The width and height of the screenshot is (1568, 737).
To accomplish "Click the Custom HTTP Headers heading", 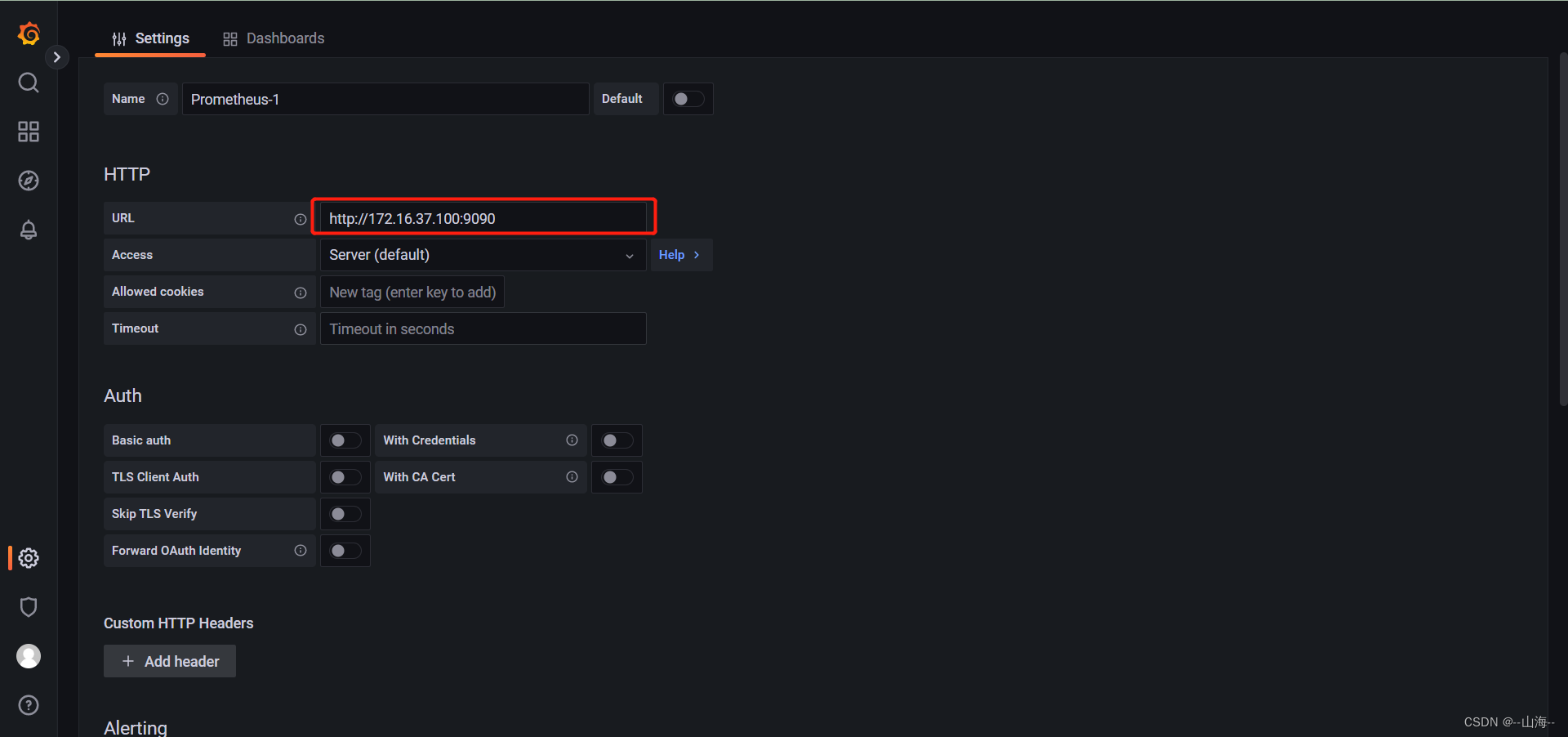I will point(178,623).
